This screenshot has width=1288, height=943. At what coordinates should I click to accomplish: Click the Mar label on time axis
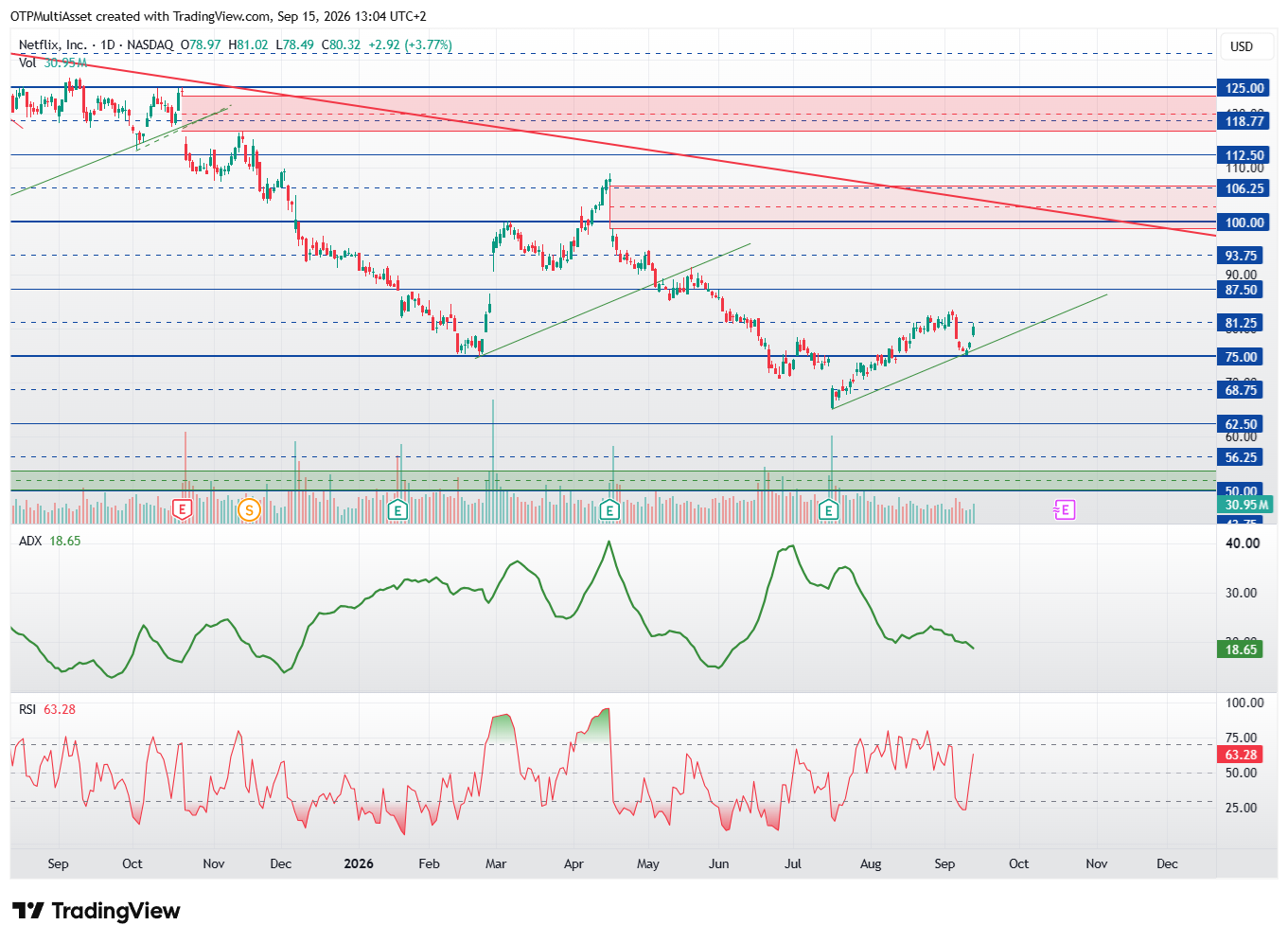pos(496,863)
